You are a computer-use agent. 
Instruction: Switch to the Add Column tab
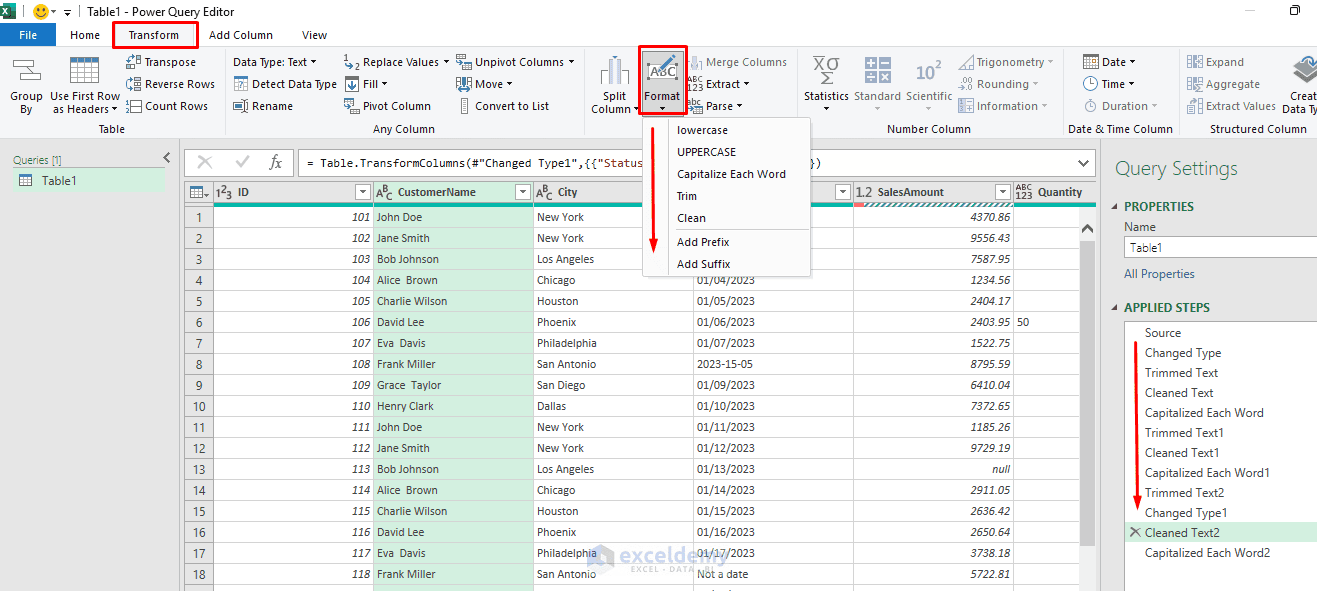point(241,35)
